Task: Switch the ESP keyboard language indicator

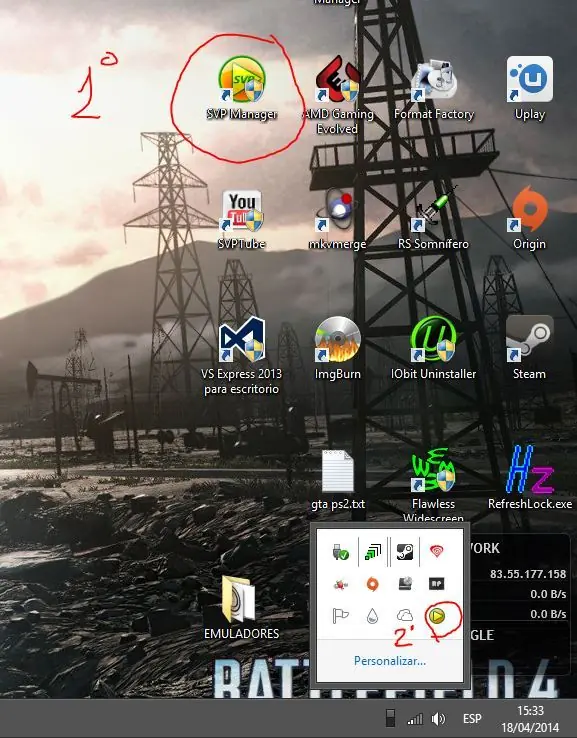Action: pyautogui.click(x=472, y=719)
